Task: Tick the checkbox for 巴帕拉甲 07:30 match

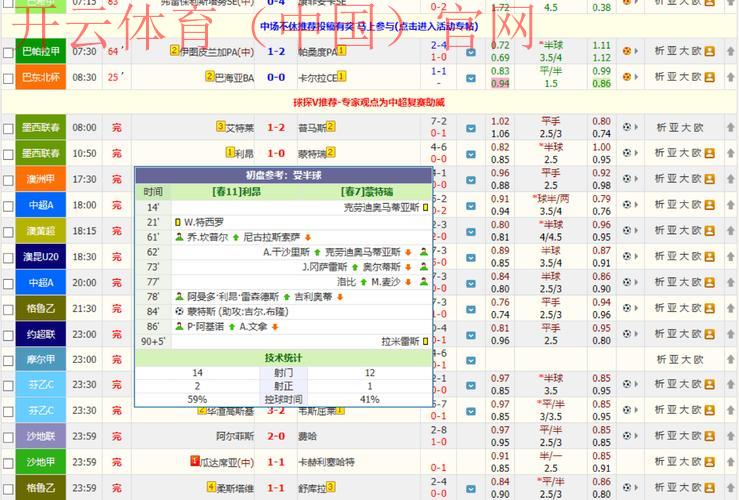Action: (x=9, y=51)
